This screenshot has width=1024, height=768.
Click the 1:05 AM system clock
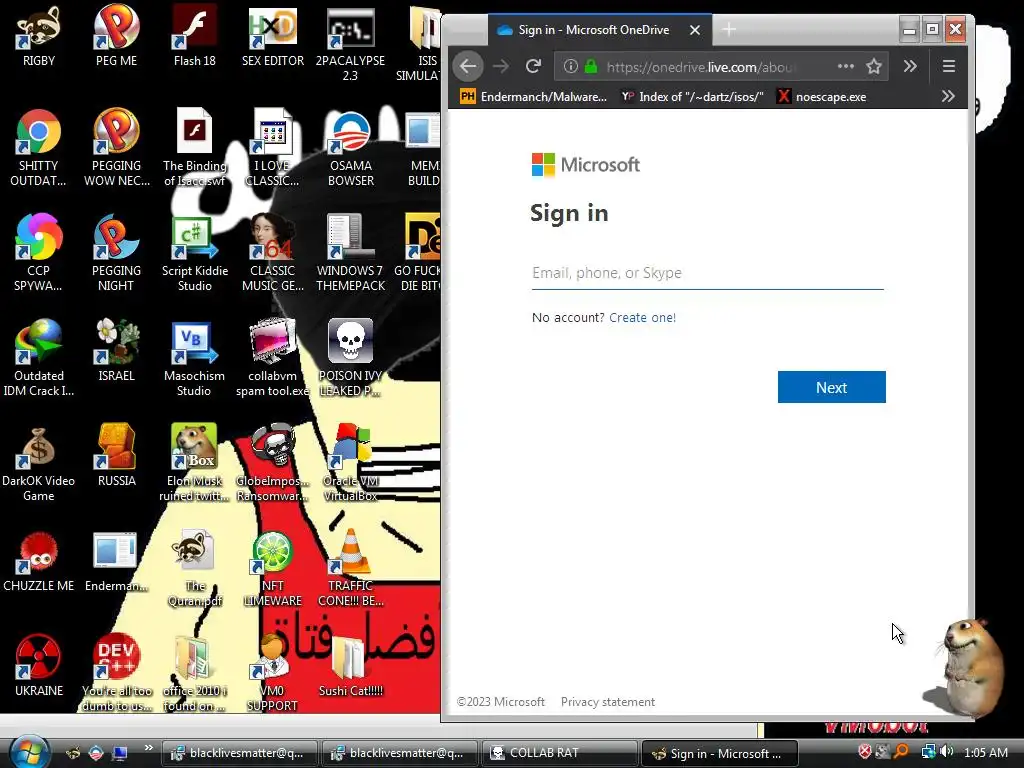click(985, 752)
